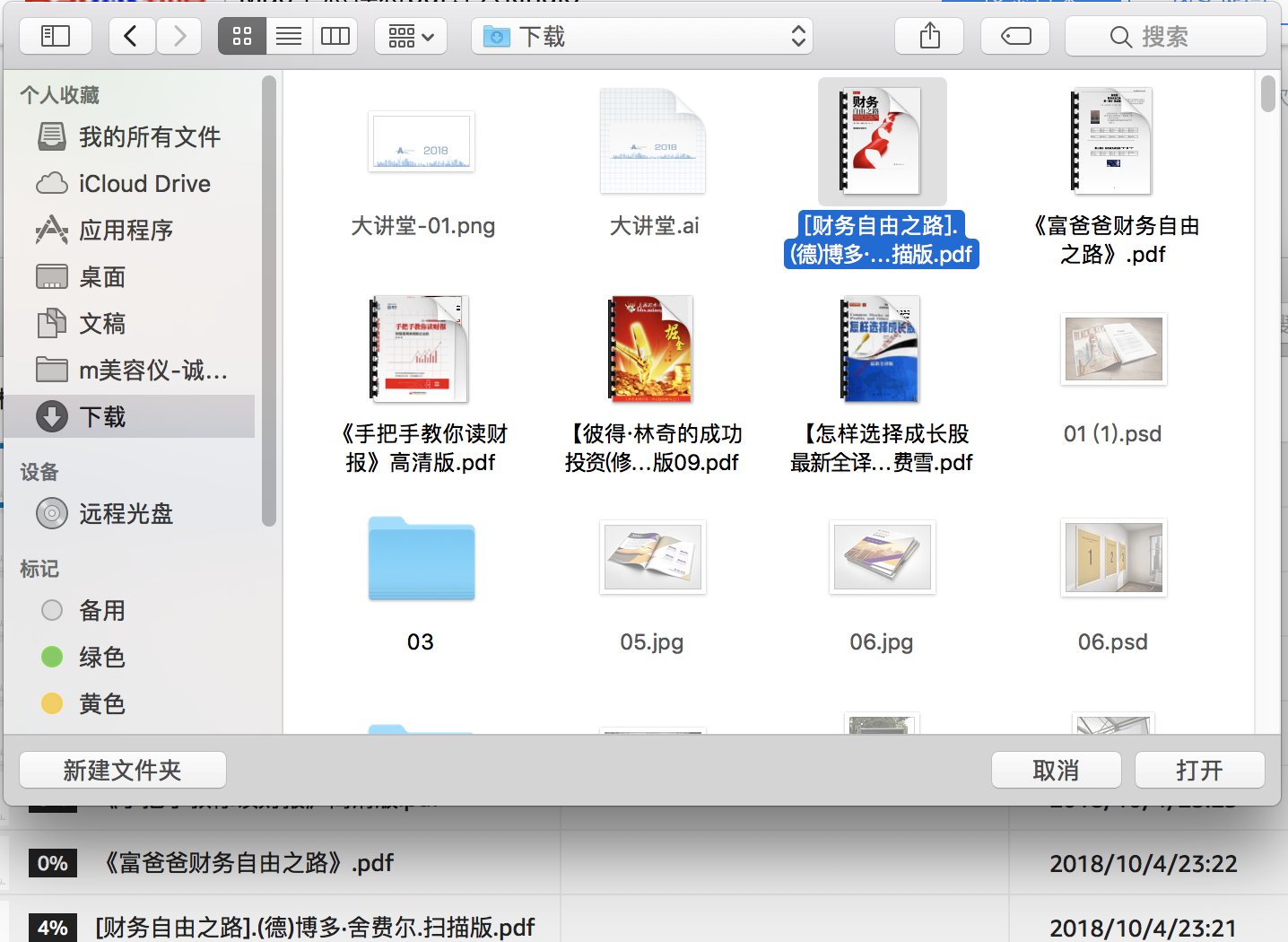Click the sidebar vertical scrollbar

[269, 301]
